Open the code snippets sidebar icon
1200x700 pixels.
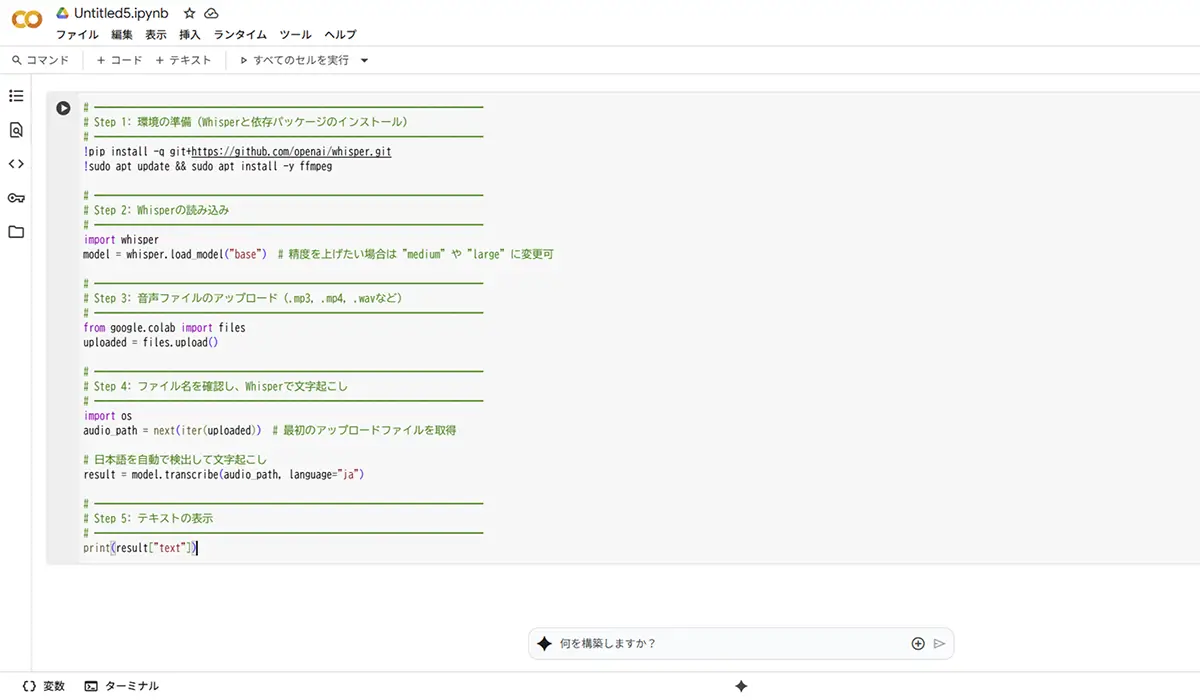click(x=16, y=164)
